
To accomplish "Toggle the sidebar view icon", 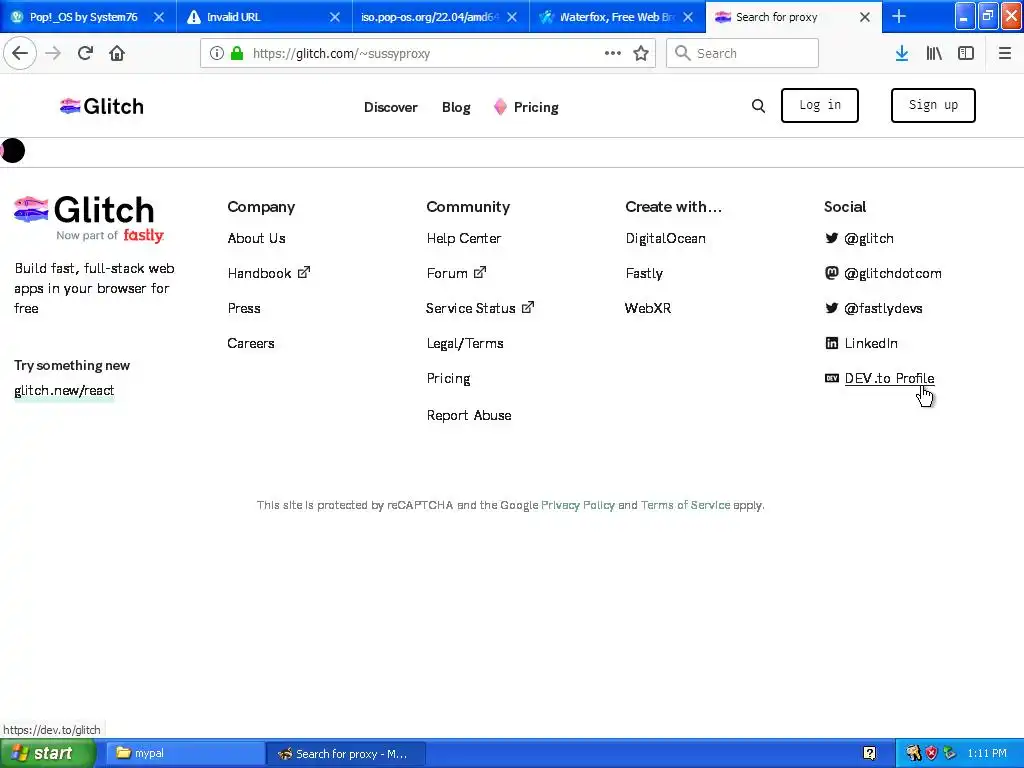I will pos(966,54).
